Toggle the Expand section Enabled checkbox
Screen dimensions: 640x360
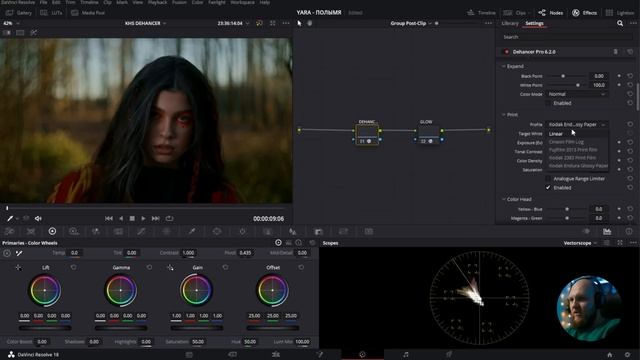[x=548, y=103]
